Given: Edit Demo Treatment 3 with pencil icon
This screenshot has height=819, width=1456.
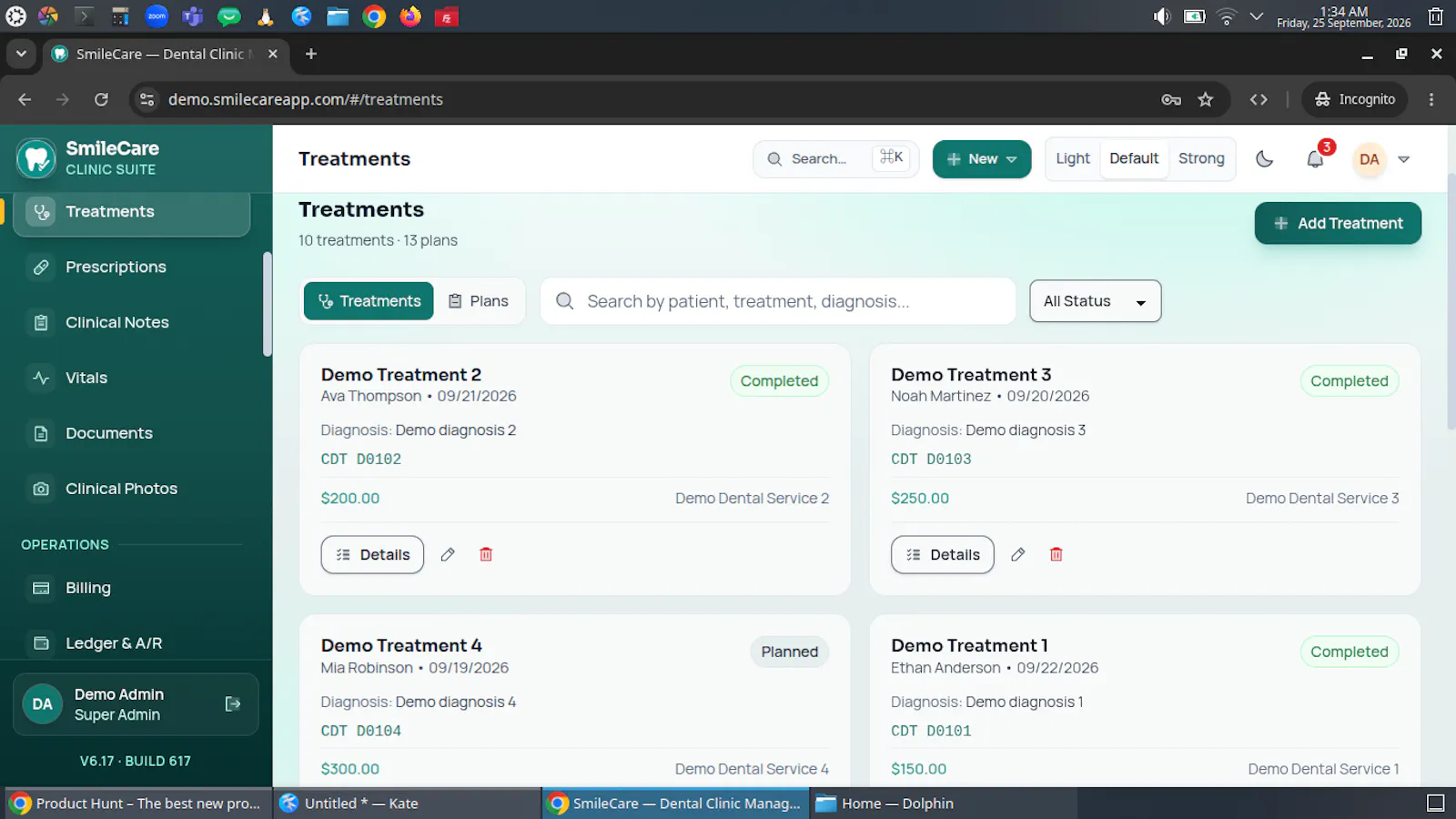Looking at the screenshot, I should coord(1018,554).
